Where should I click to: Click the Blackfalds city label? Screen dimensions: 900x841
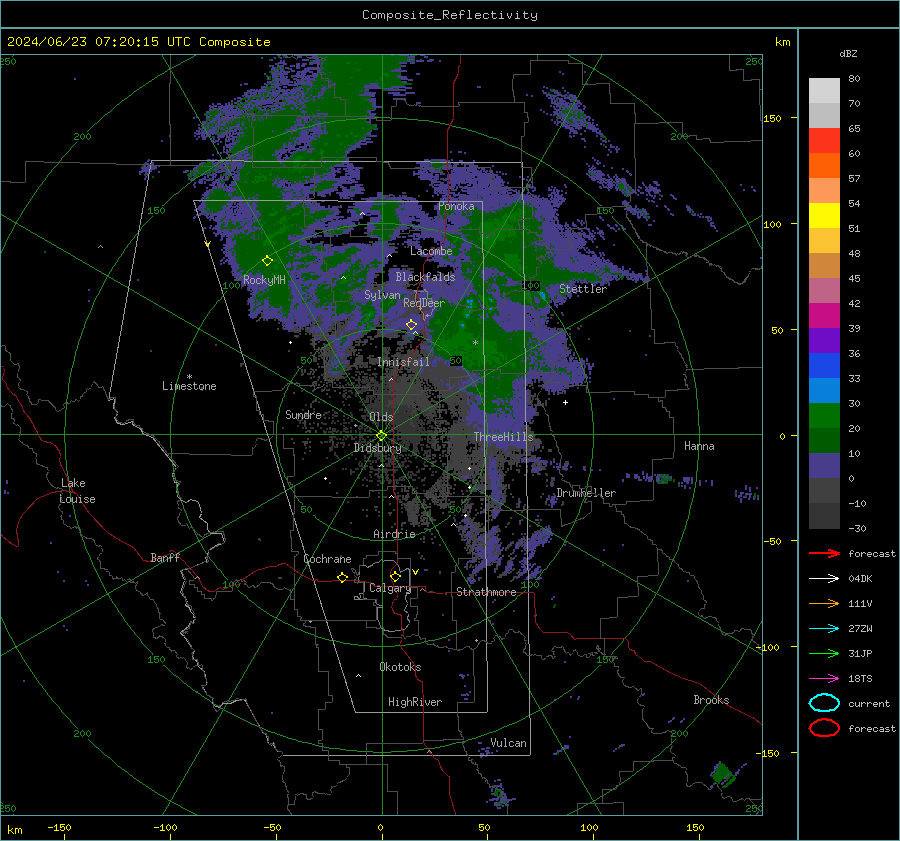point(425,277)
